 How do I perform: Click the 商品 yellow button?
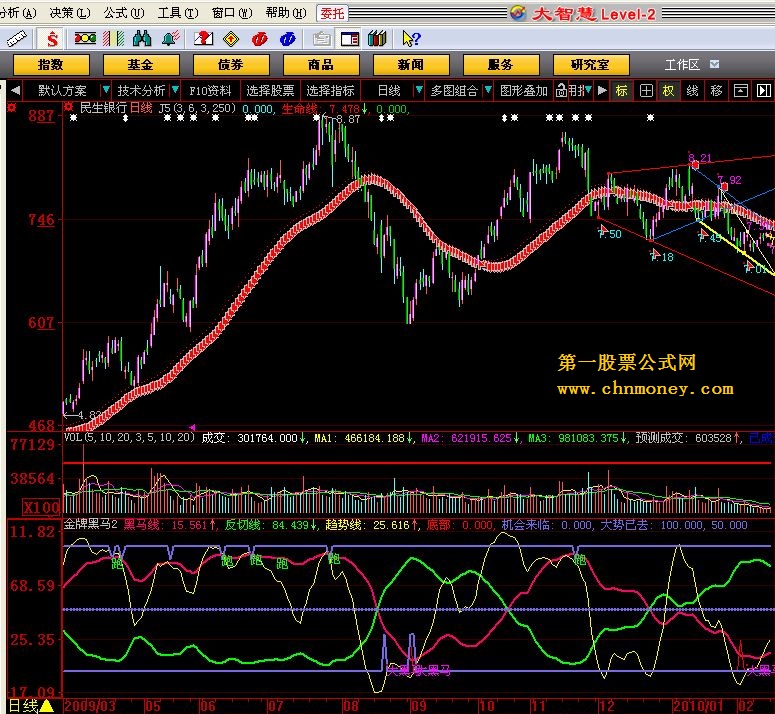pyautogui.click(x=321, y=65)
